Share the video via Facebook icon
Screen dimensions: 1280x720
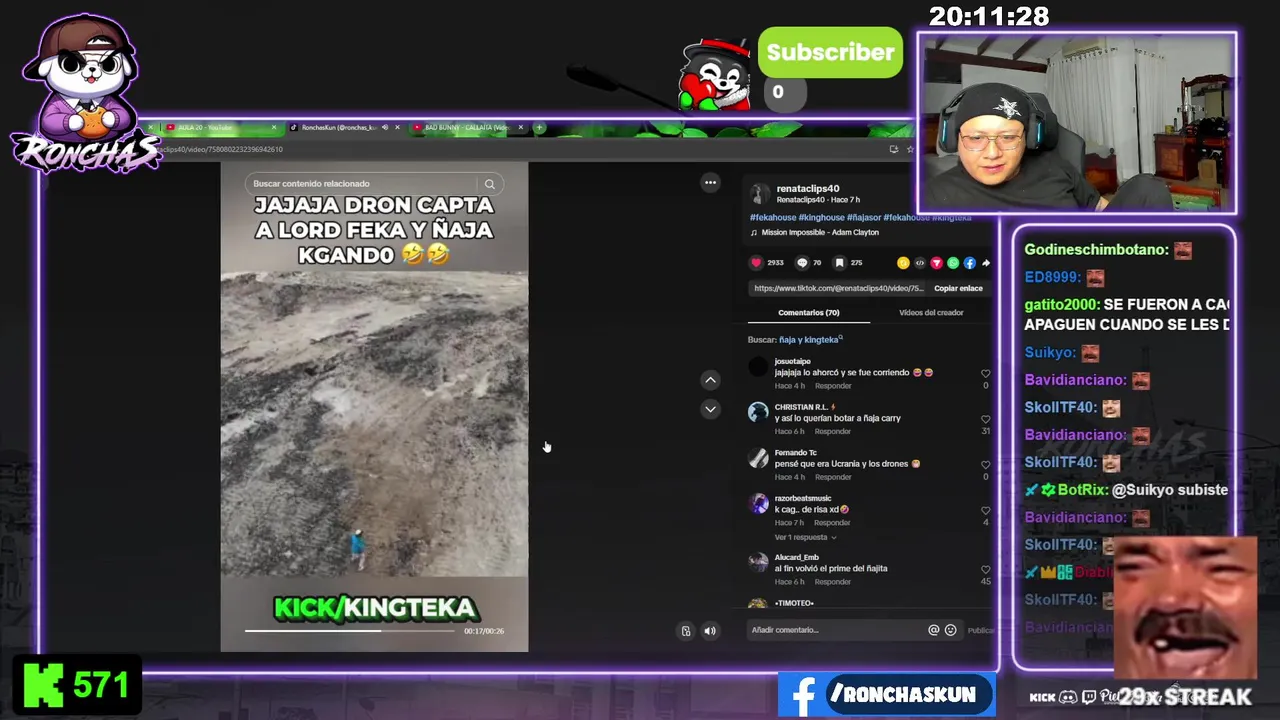tap(969, 263)
